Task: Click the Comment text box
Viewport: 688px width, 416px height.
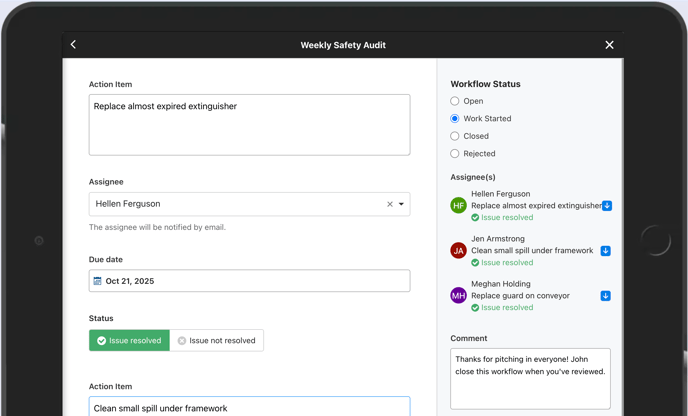Action: (x=530, y=378)
